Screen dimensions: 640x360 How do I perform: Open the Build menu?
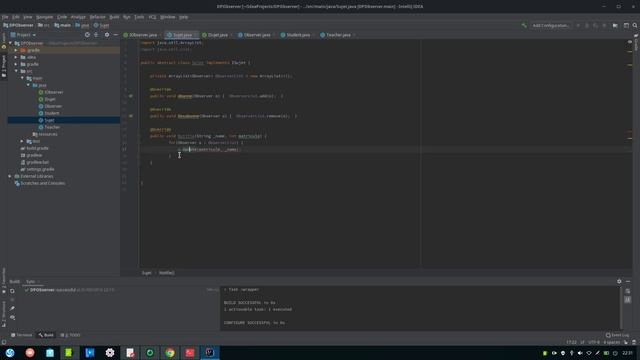[114, 17]
